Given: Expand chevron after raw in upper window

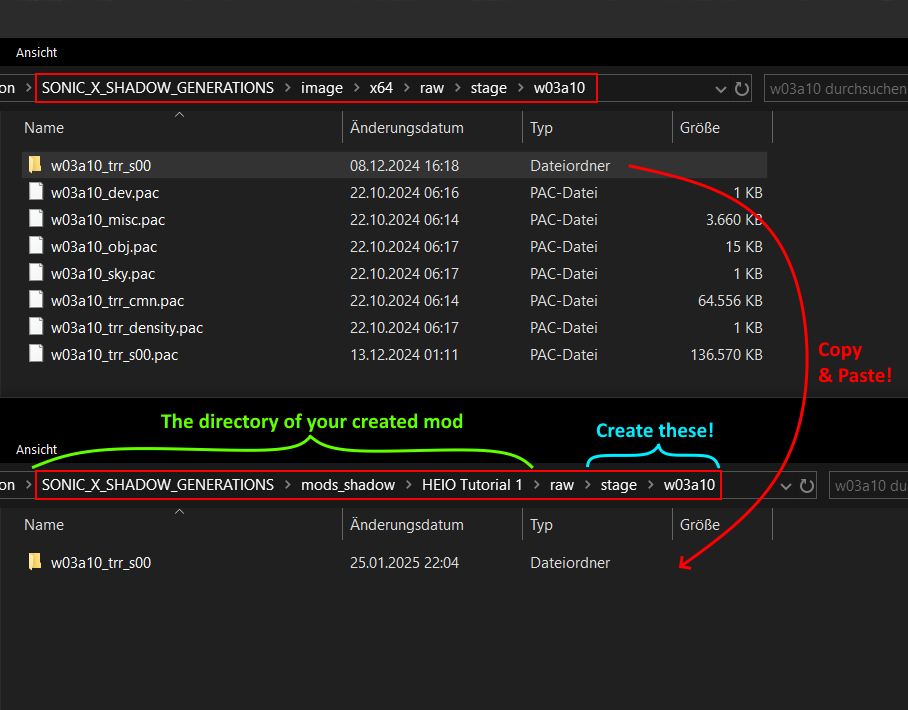Looking at the screenshot, I should [x=457, y=88].
